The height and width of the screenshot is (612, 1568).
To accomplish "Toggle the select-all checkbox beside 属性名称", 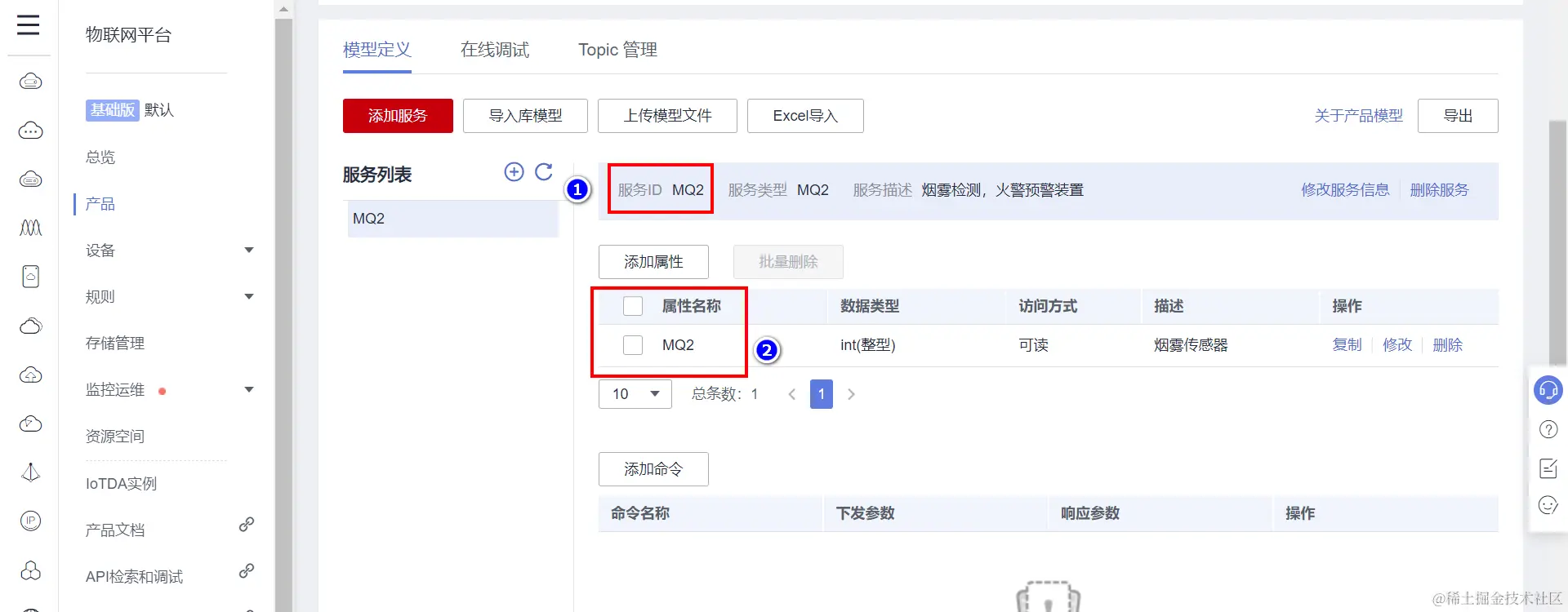I will pyautogui.click(x=633, y=306).
